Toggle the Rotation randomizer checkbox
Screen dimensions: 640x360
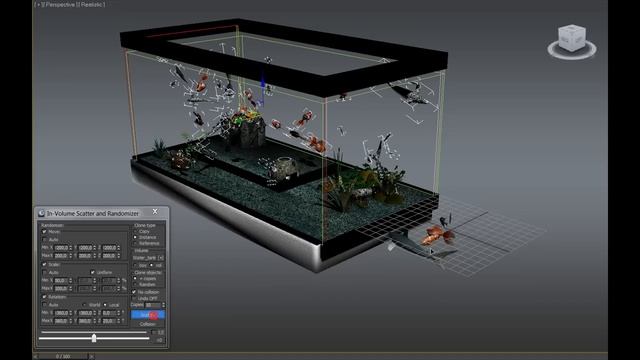(x=44, y=297)
